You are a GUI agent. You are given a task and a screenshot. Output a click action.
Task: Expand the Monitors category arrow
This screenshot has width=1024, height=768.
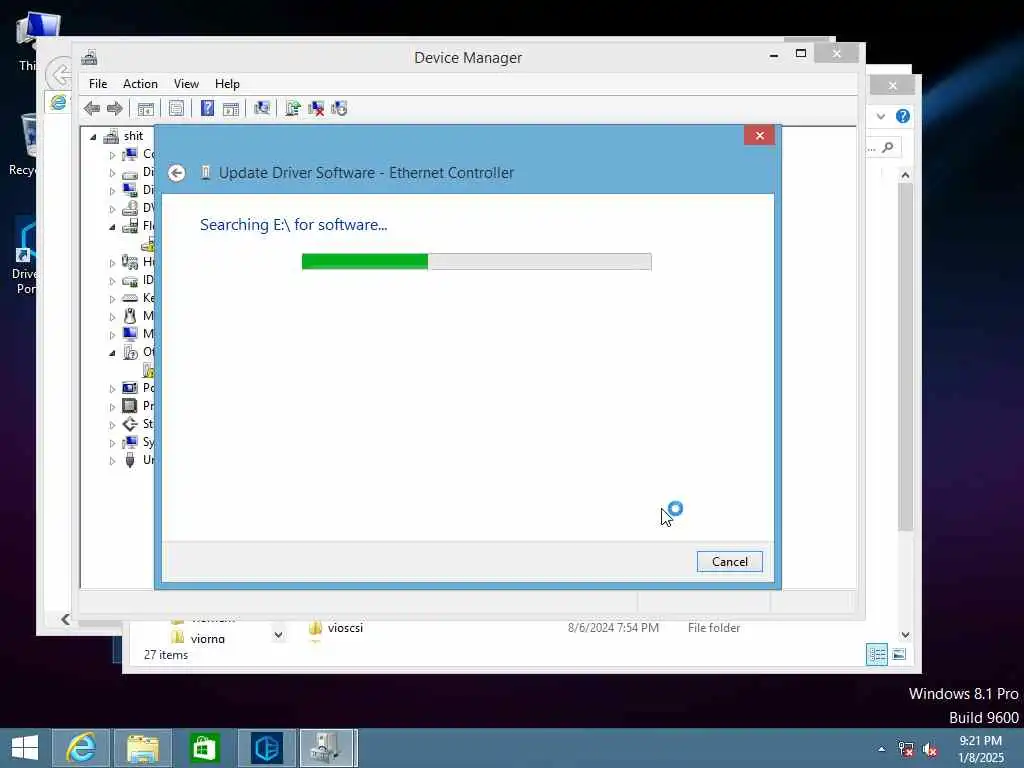pos(112,335)
